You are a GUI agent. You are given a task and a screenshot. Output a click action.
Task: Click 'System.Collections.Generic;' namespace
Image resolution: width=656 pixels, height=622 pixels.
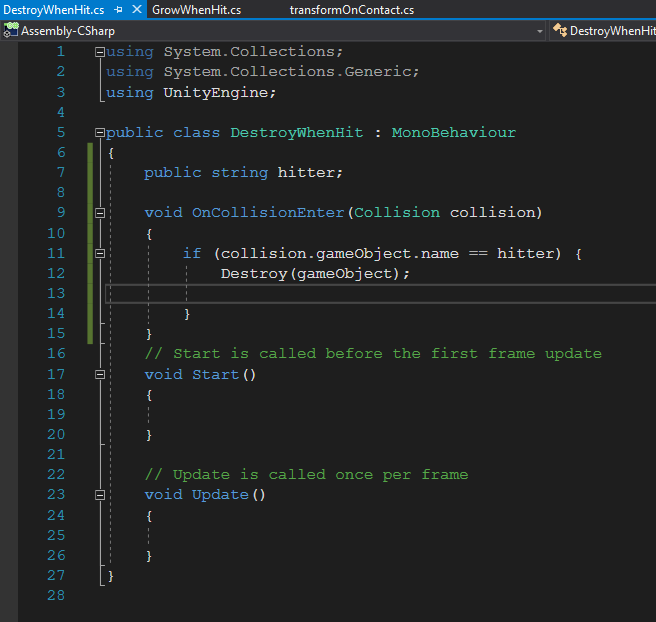click(x=291, y=72)
